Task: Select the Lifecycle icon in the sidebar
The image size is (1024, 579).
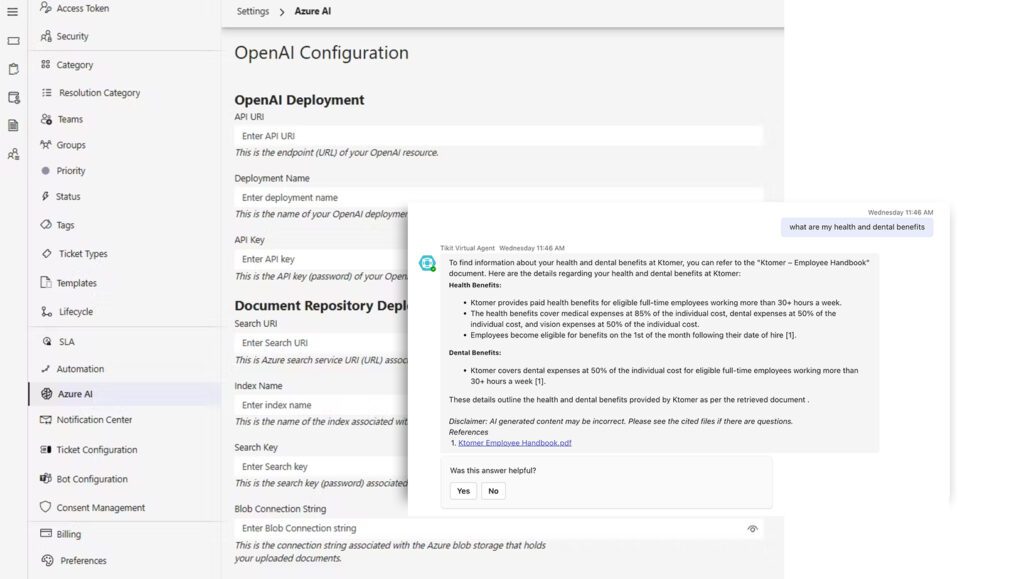Action: pos(45,313)
